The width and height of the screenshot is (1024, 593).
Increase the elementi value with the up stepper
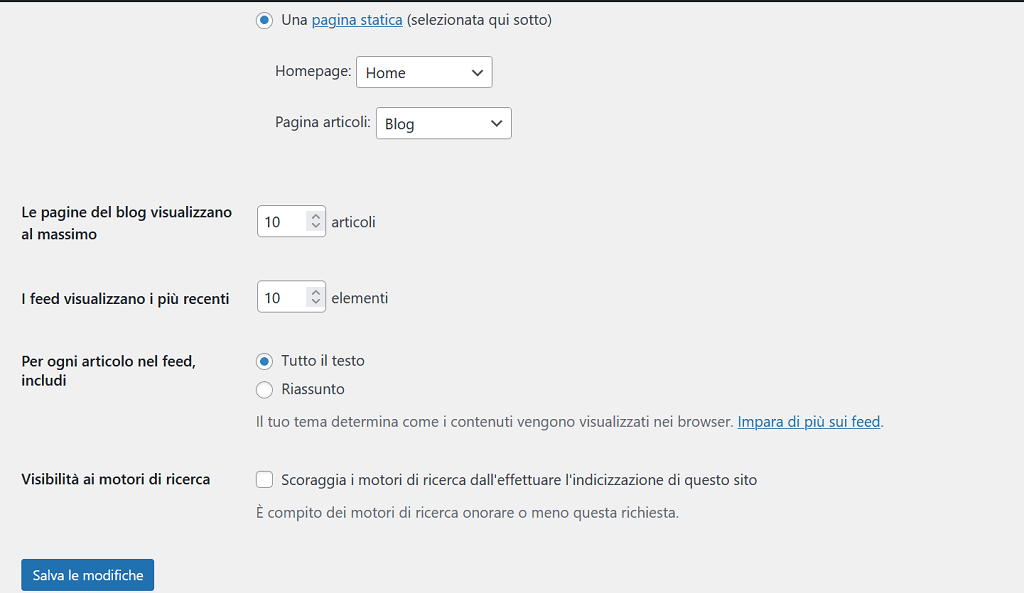click(x=312, y=291)
